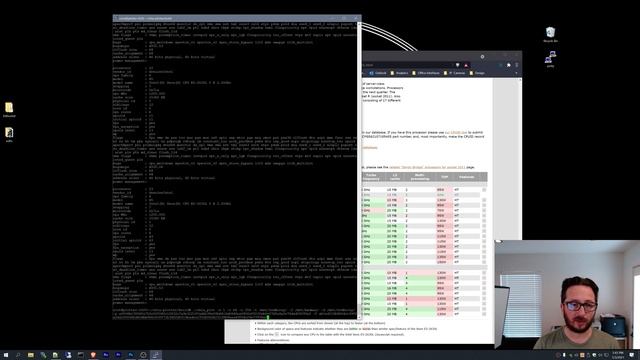Open the first bookmark folder with blue icon
640x360 pixels.
coord(378,73)
